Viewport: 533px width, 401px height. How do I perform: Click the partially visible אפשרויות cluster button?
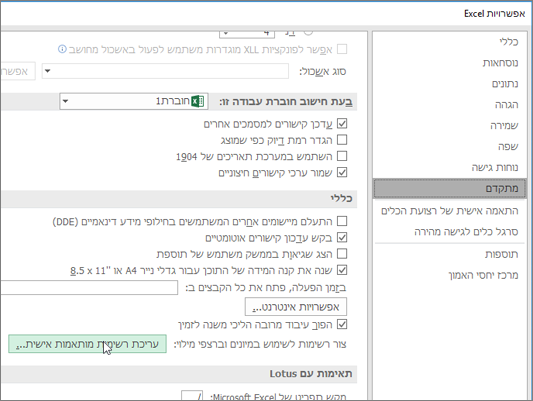coord(18,71)
